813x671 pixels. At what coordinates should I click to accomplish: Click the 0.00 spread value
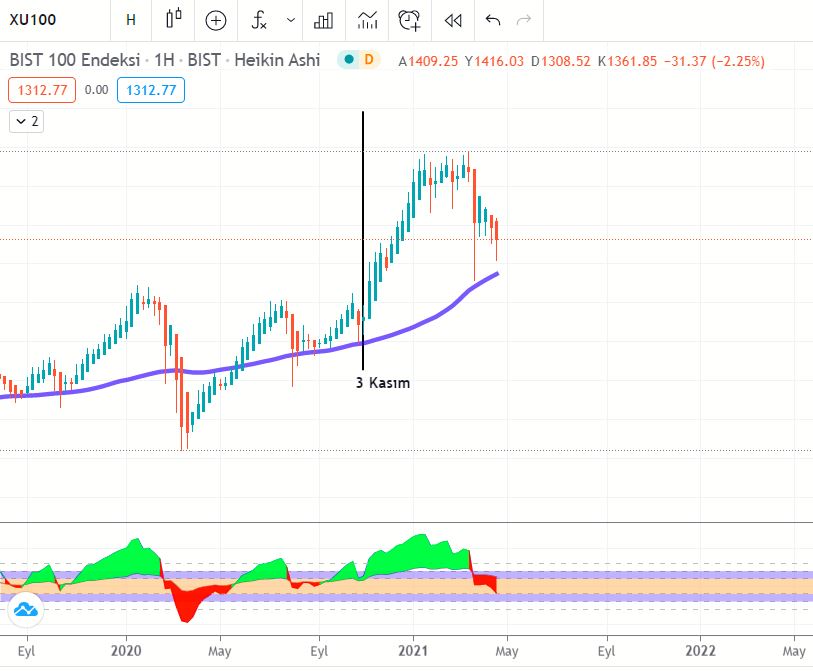[96, 90]
